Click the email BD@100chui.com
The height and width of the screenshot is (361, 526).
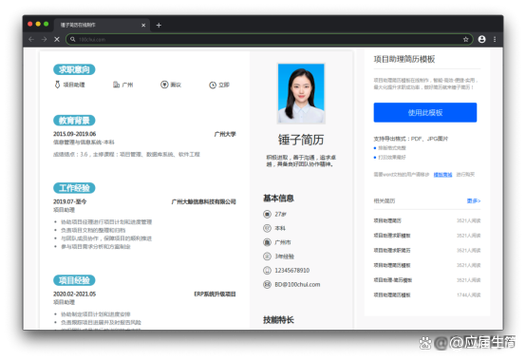(x=298, y=284)
